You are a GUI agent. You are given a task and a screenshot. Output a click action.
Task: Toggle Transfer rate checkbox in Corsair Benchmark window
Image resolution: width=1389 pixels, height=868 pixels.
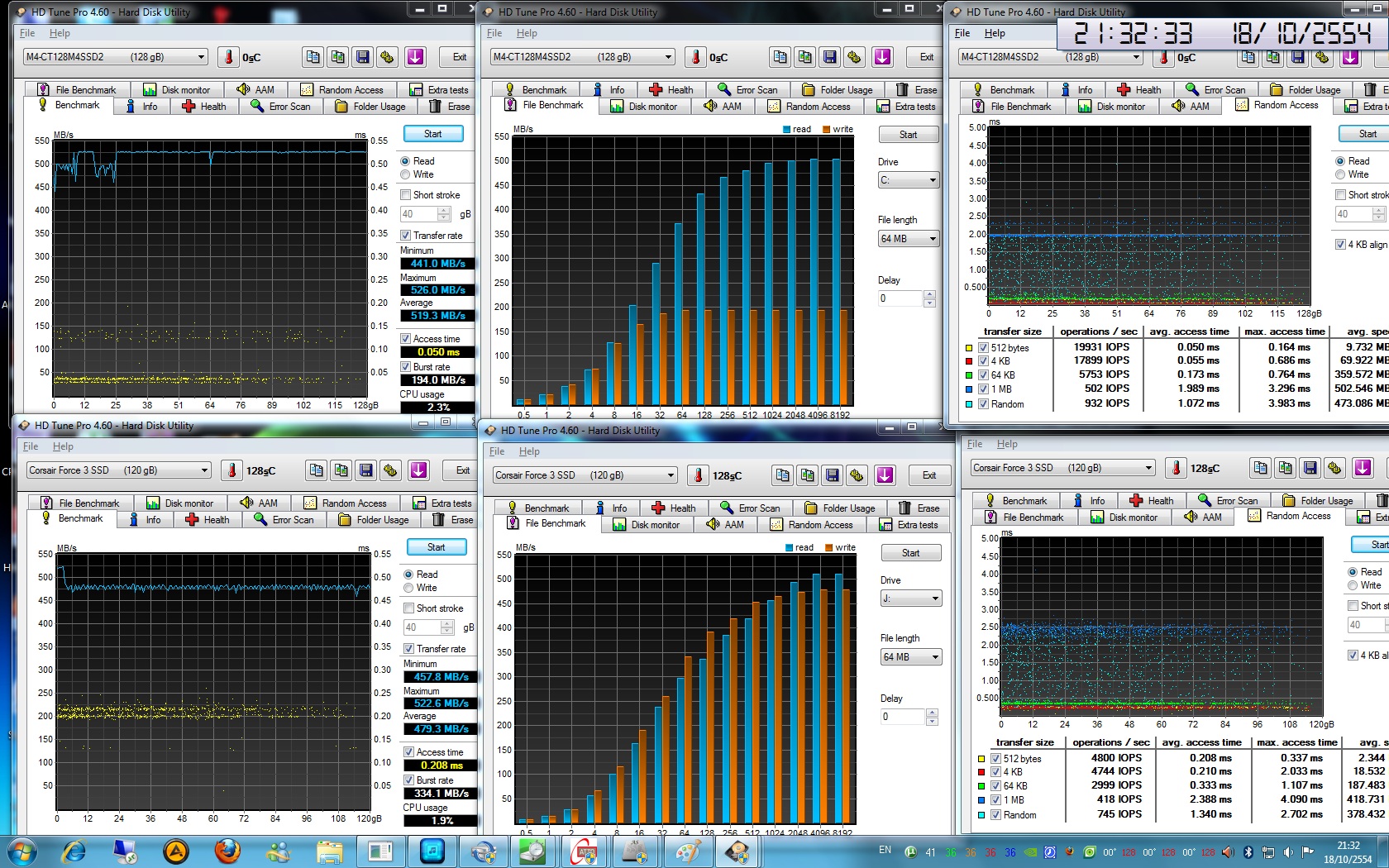pyautogui.click(x=408, y=649)
